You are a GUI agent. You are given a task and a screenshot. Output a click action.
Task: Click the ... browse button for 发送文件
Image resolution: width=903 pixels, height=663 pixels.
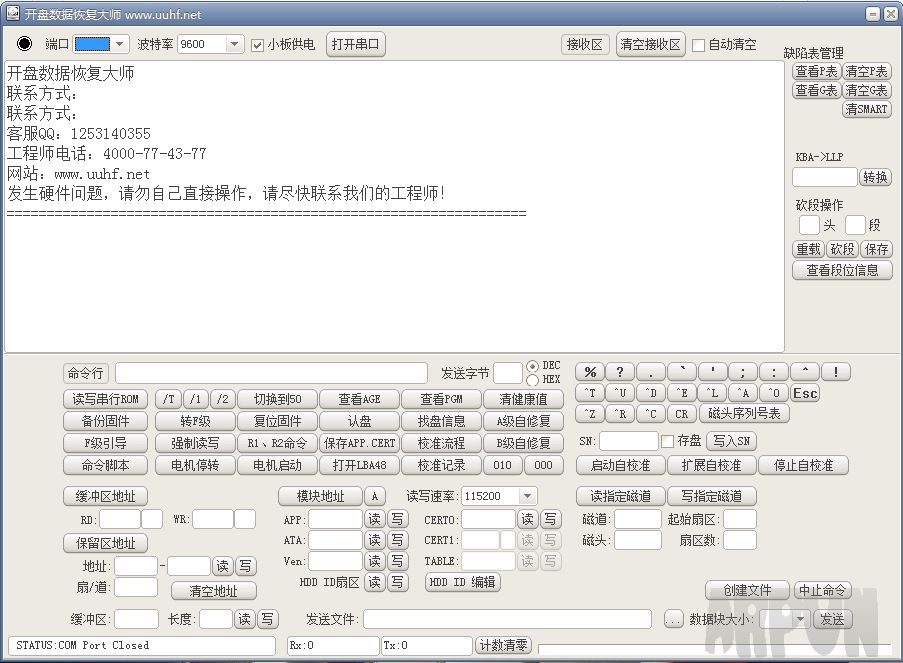[x=673, y=619]
